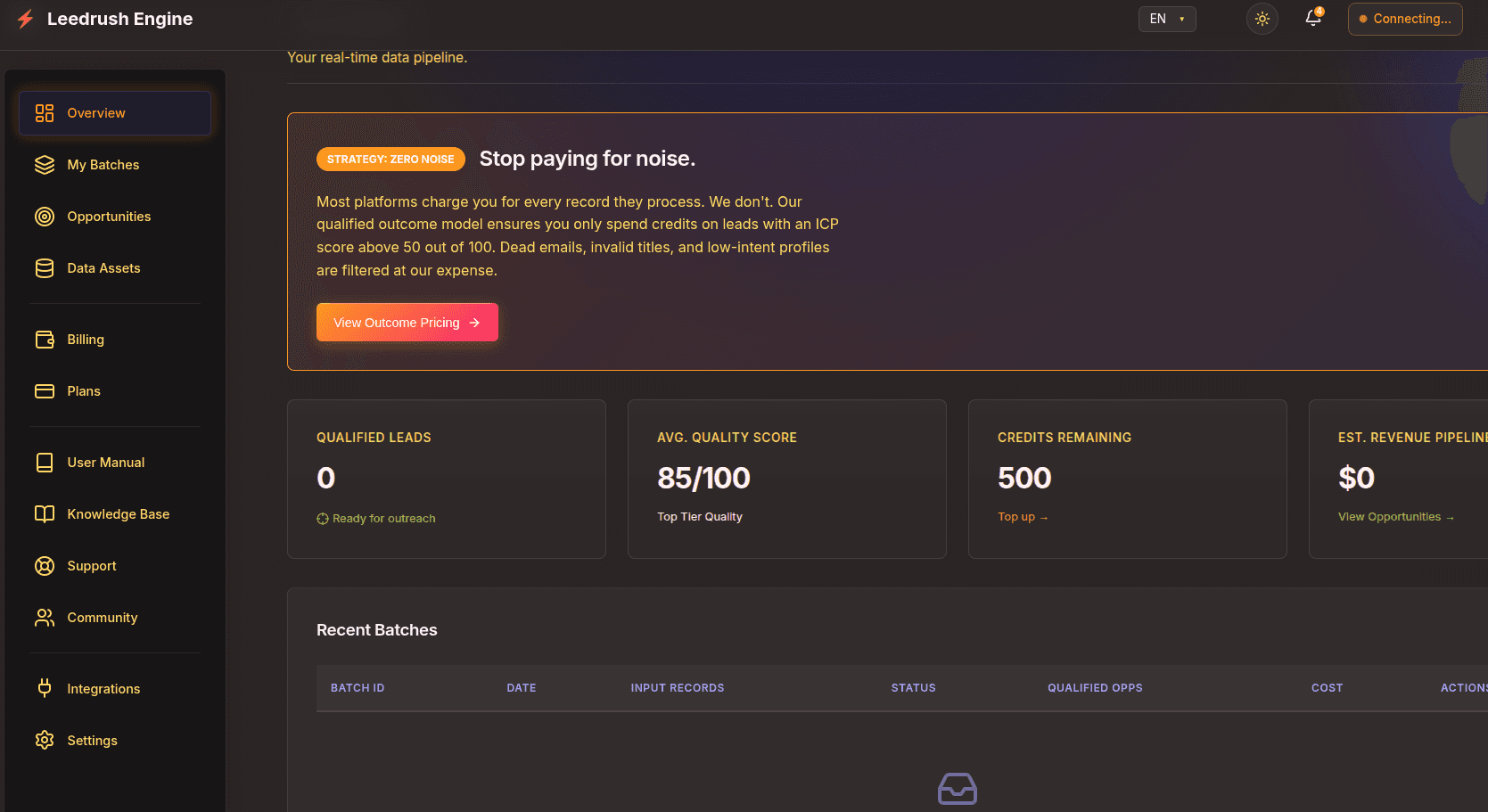Viewport: 1488px width, 812px height.
Task: Toggle light theme with the sun icon
Action: [1262, 18]
